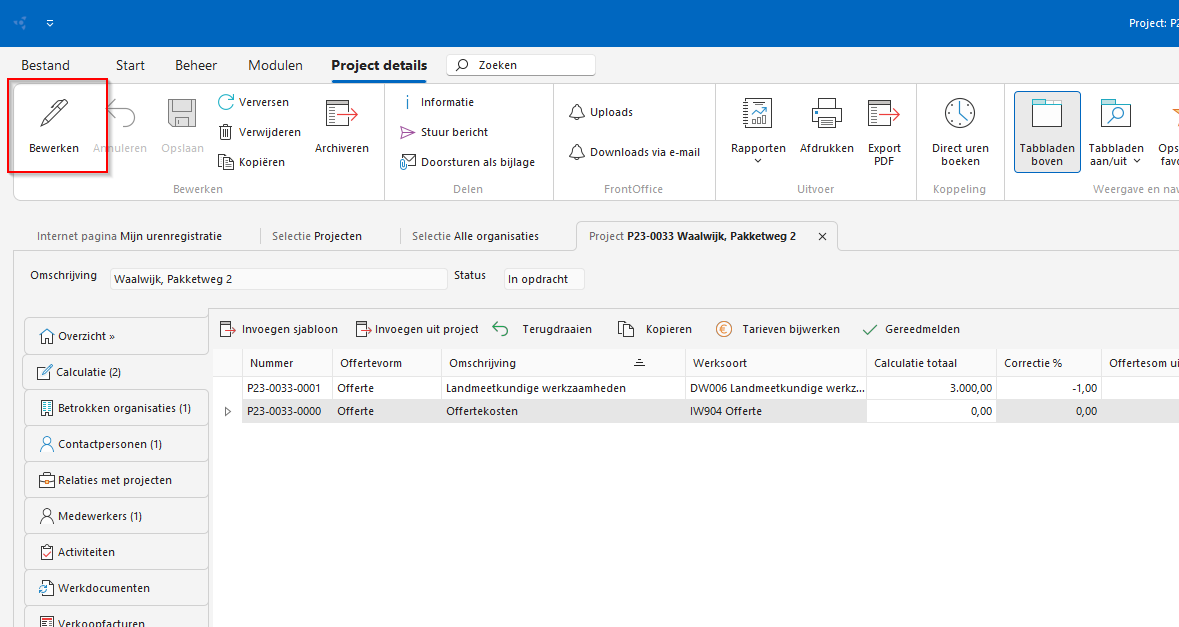Screen dimensions: 1179x627
Task: Open Uploads notifications
Action: pos(601,112)
